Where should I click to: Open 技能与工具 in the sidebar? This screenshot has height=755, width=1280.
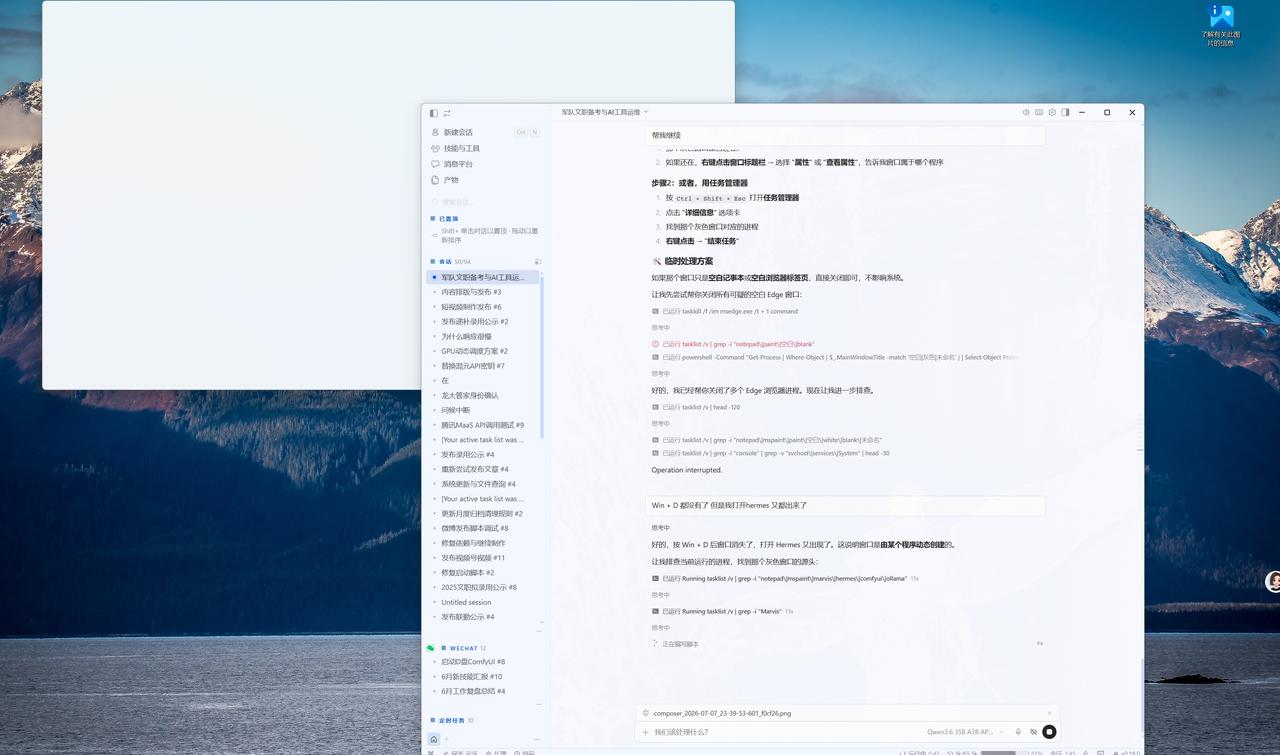(485, 148)
